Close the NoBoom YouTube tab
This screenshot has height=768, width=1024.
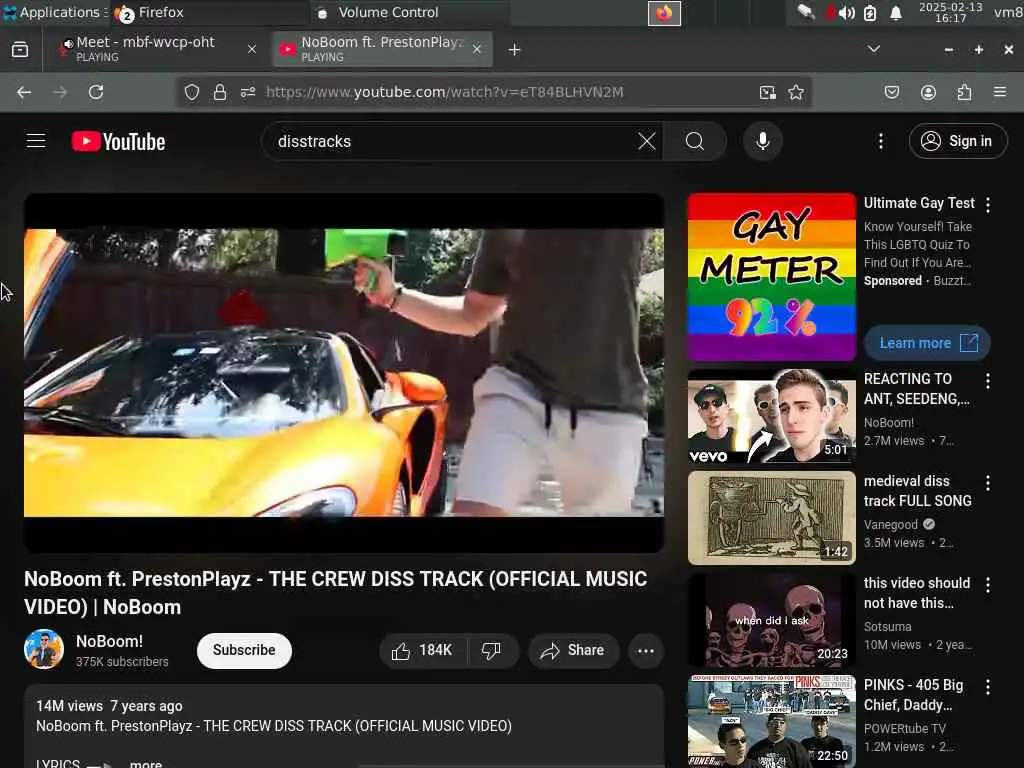pyautogui.click(x=477, y=49)
